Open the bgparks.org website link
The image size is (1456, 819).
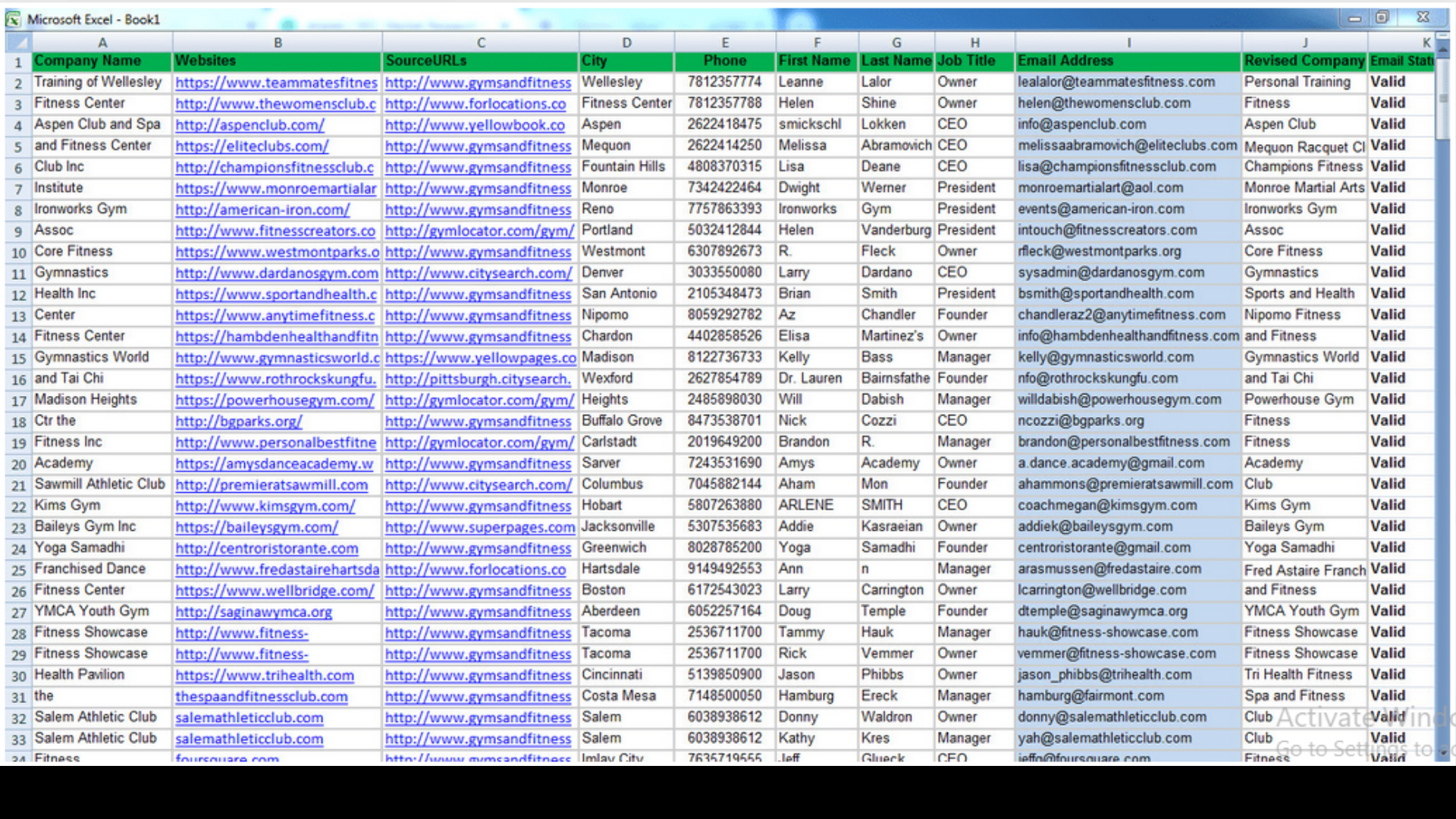tap(238, 421)
